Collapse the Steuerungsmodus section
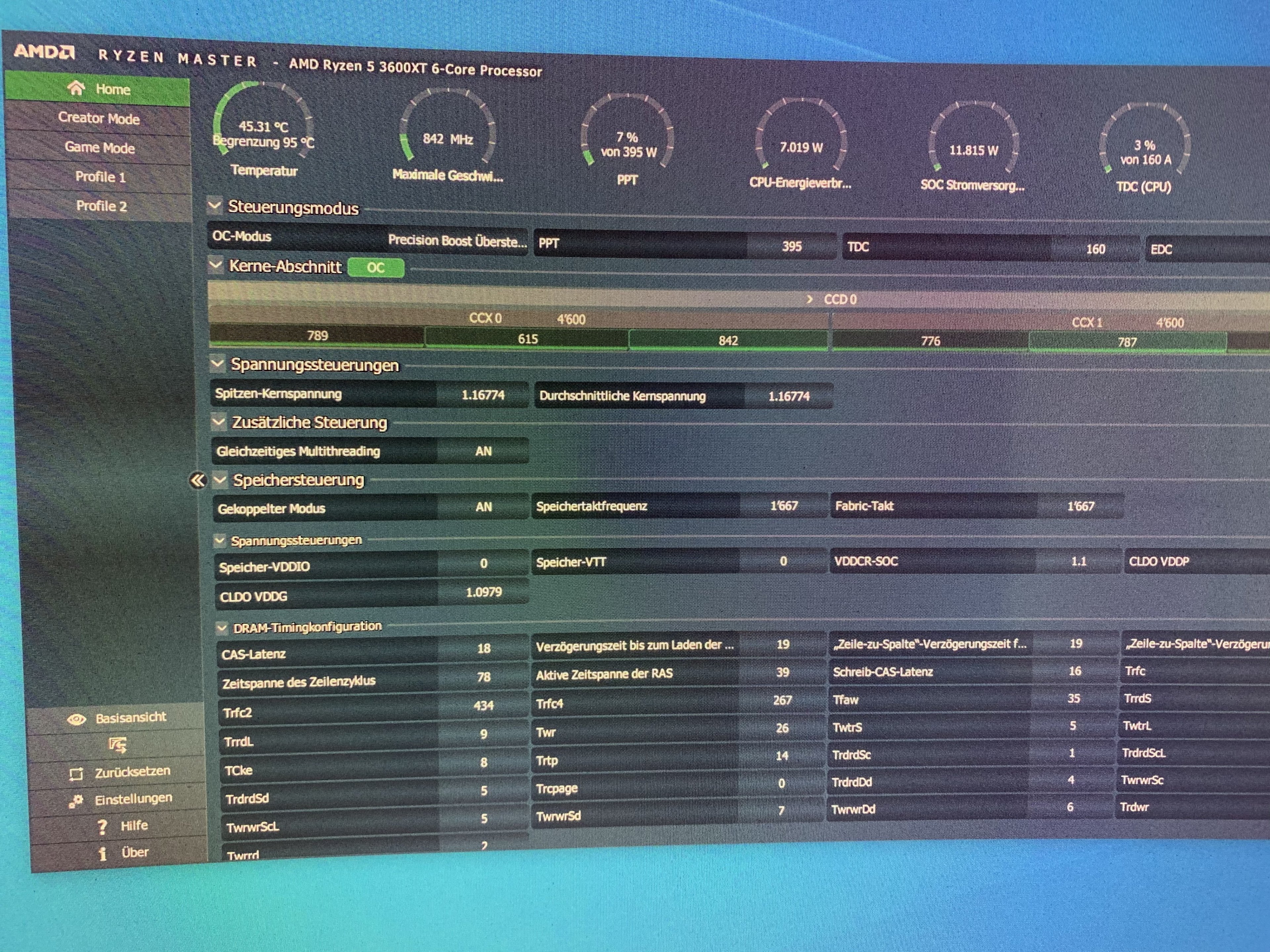1270x952 pixels. pyautogui.click(x=215, y=205)
